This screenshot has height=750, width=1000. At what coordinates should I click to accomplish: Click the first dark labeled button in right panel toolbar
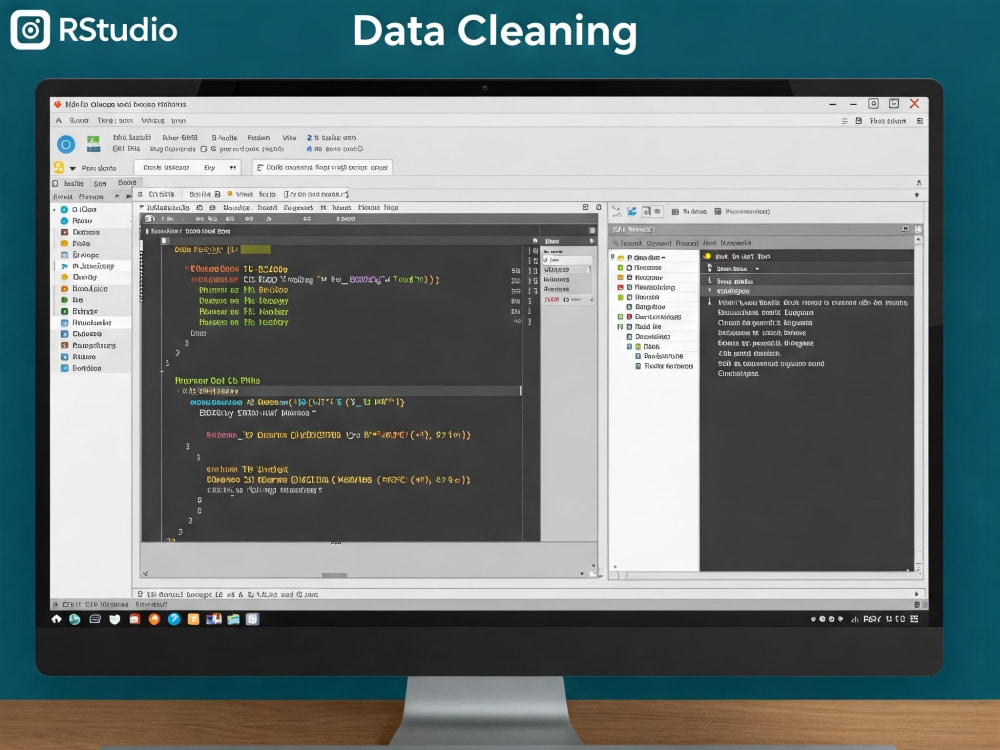[x=689, y=211]
